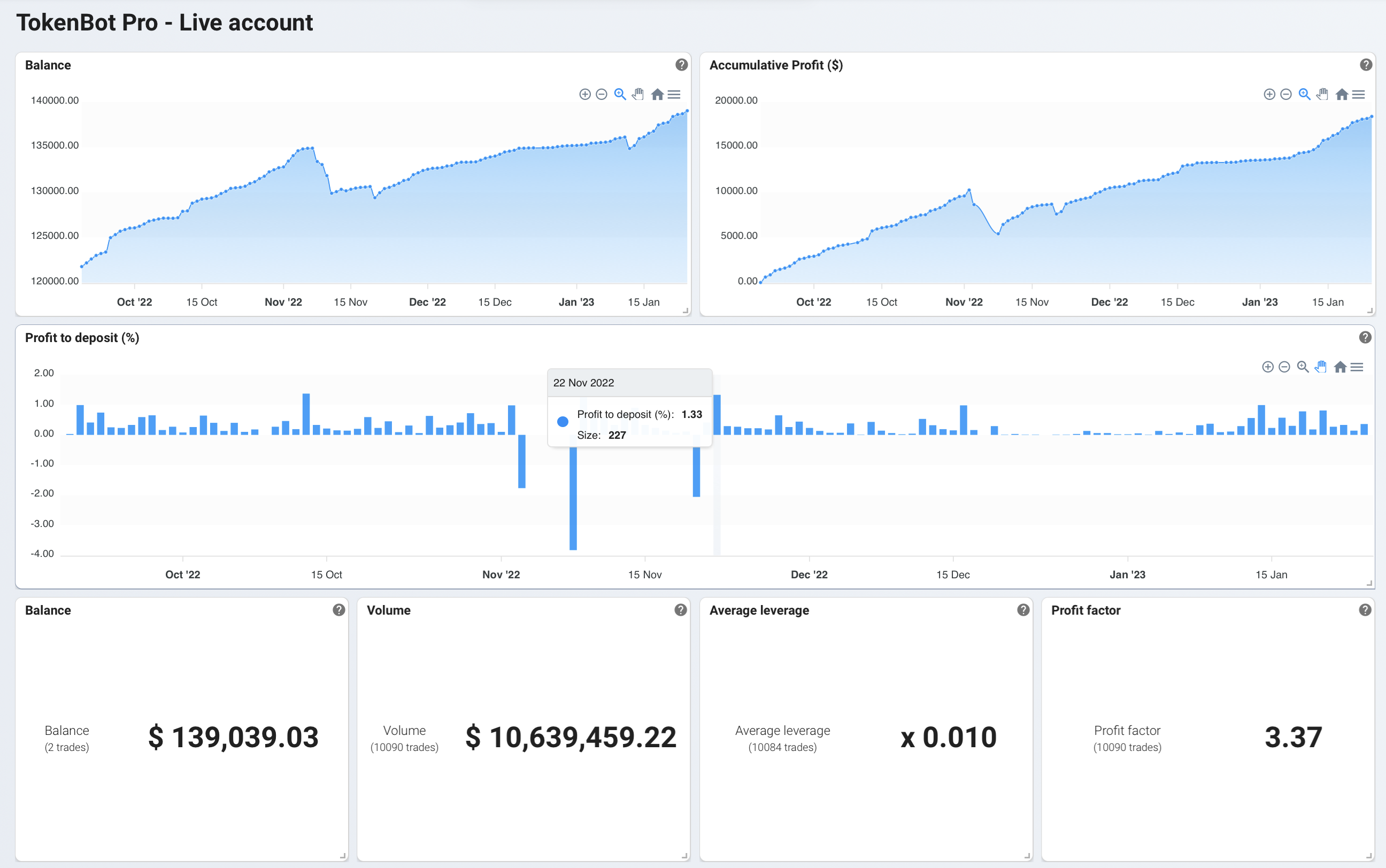Zoom in on Accumulative Profit chart

pos(1269,94)
